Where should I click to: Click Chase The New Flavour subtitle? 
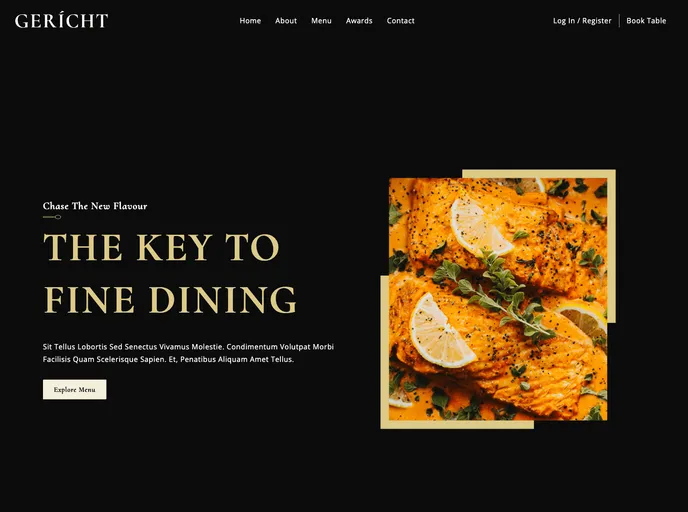pyautogui.click(x=95, y=206)
